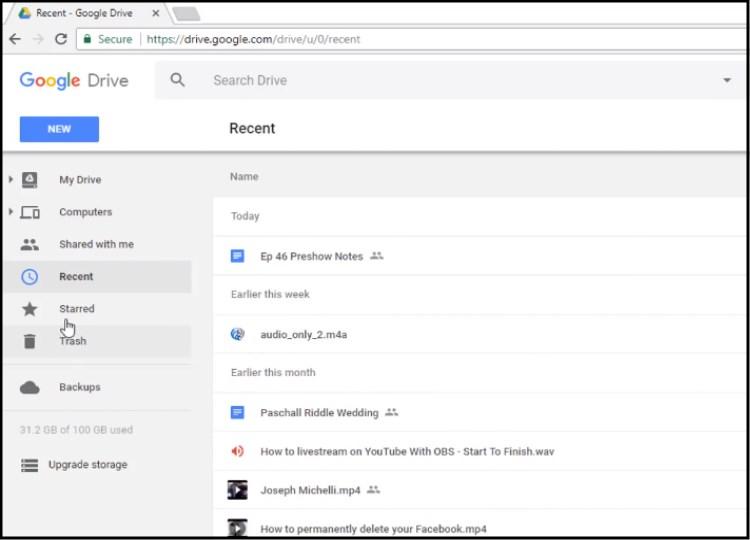This screenshot has width=750, height=540.
Task: Click into the Search Drive field
Action: coord(450,80)
